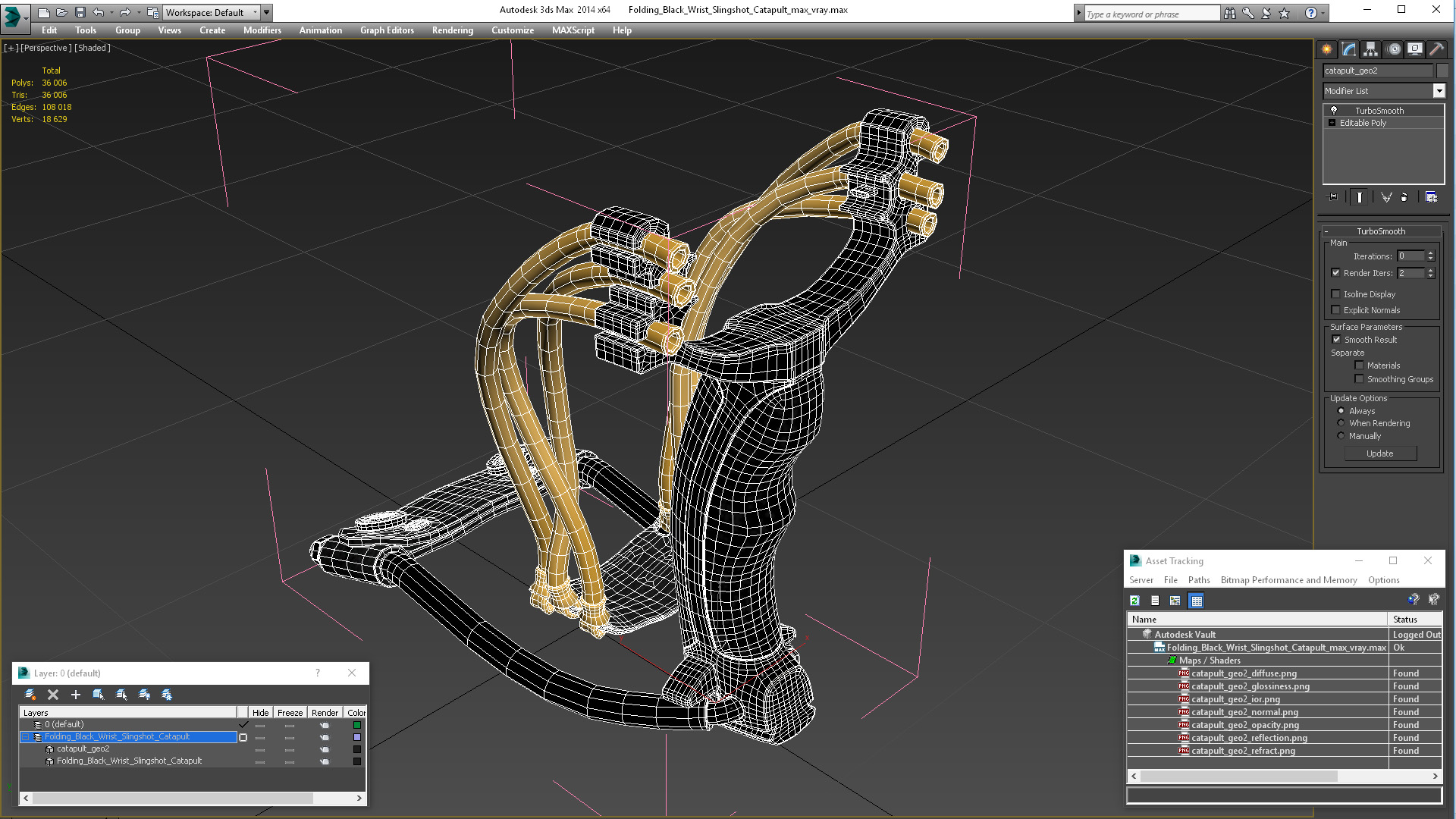This screenshot has width=1456, height=819.
Task: Click Remove modifier from stack trash icon
Action: [x=1404, y=197]
